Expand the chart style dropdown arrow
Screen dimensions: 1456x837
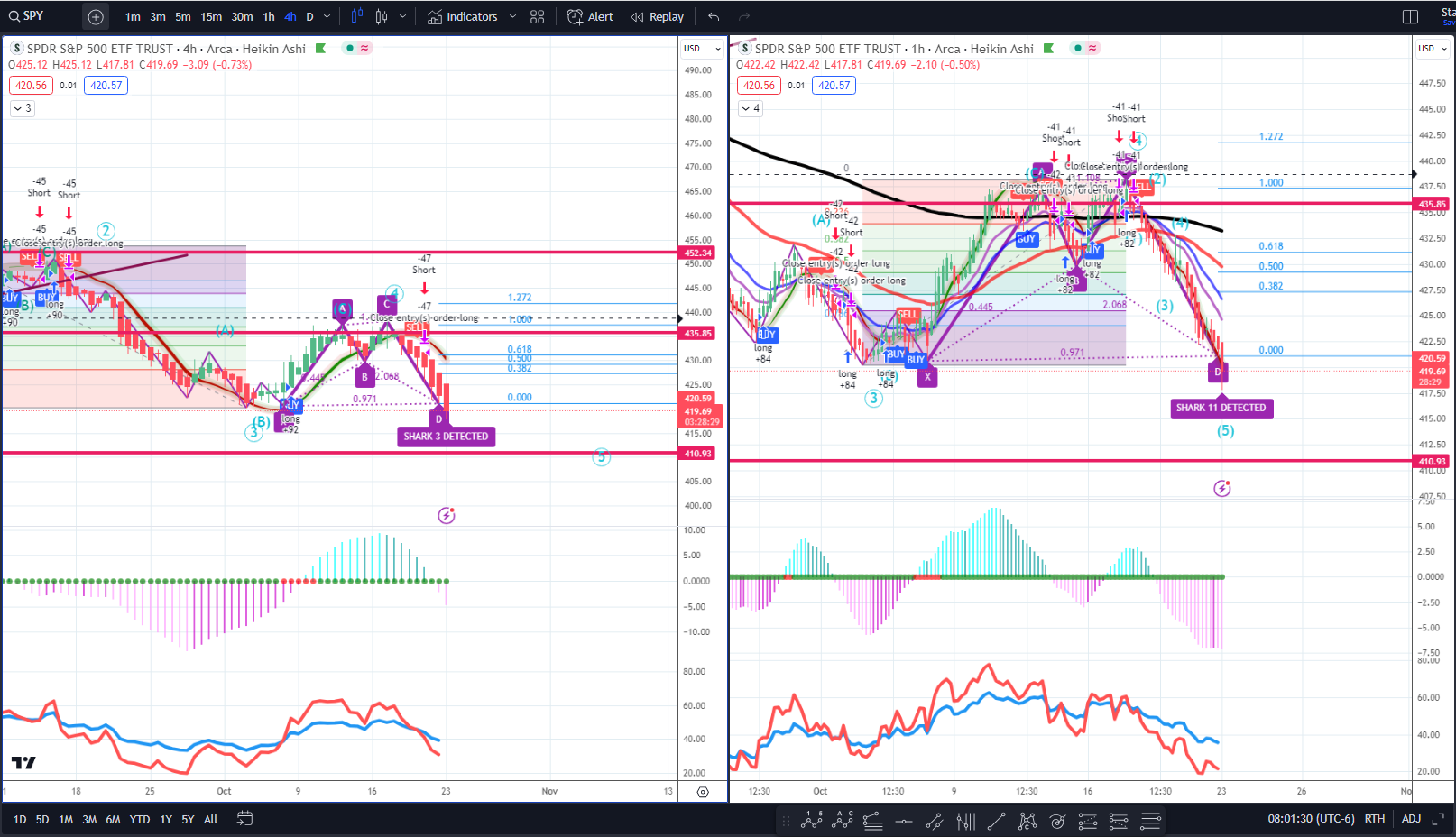point(402,16)
